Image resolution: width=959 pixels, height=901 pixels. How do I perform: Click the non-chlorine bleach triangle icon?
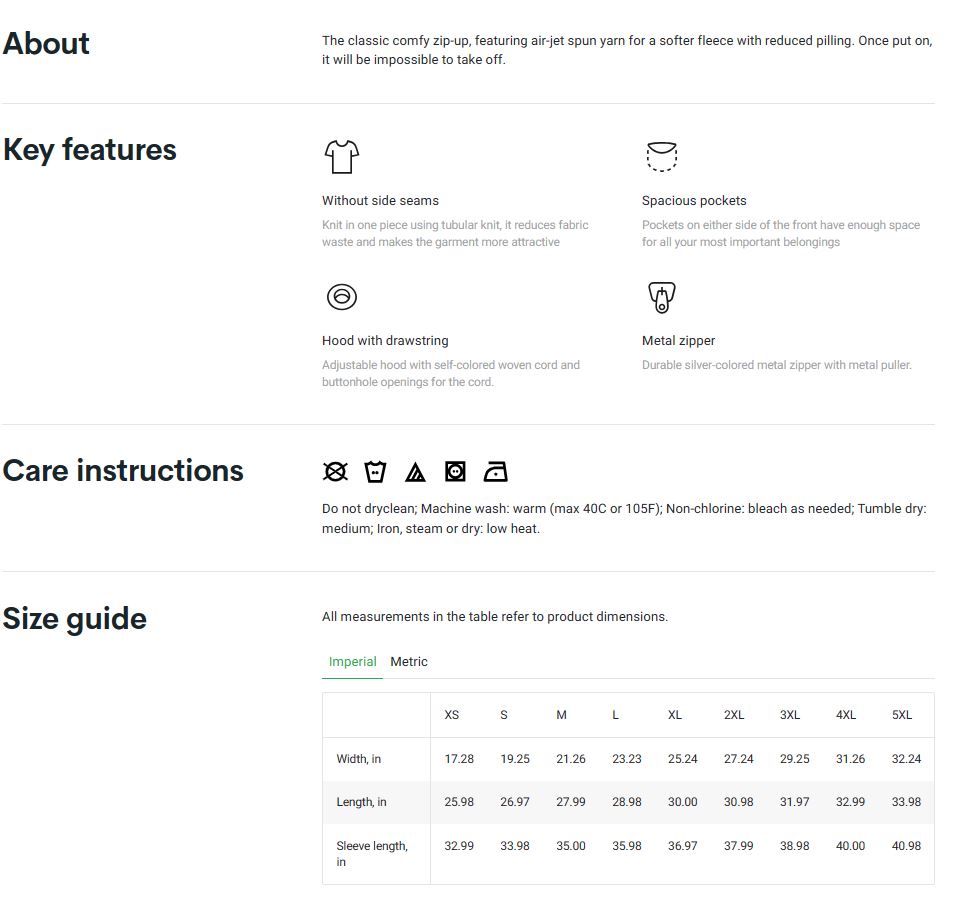coord(415,472)
